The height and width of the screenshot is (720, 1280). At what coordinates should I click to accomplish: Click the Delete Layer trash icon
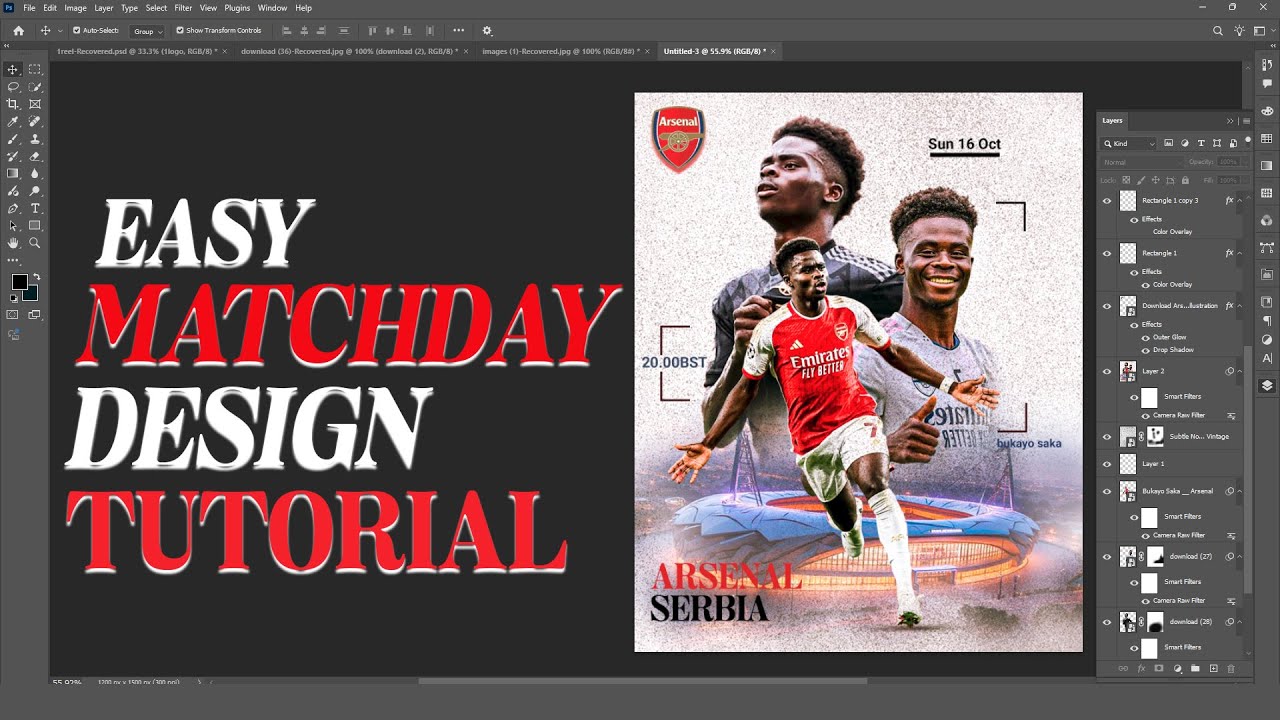[1231, 668]
